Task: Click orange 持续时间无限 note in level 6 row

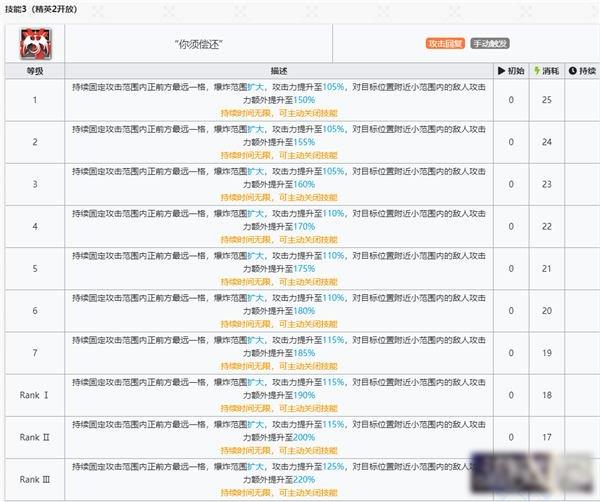Action: (x=246, y=324)
